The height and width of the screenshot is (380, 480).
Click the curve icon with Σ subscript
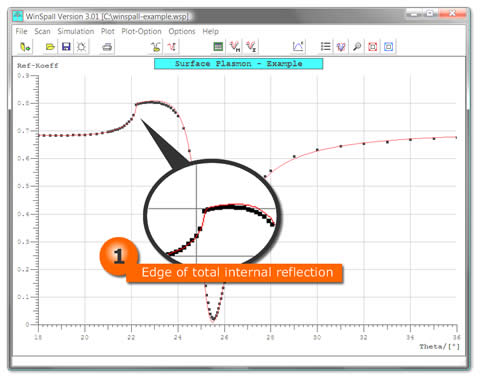(x=251, y=47)
